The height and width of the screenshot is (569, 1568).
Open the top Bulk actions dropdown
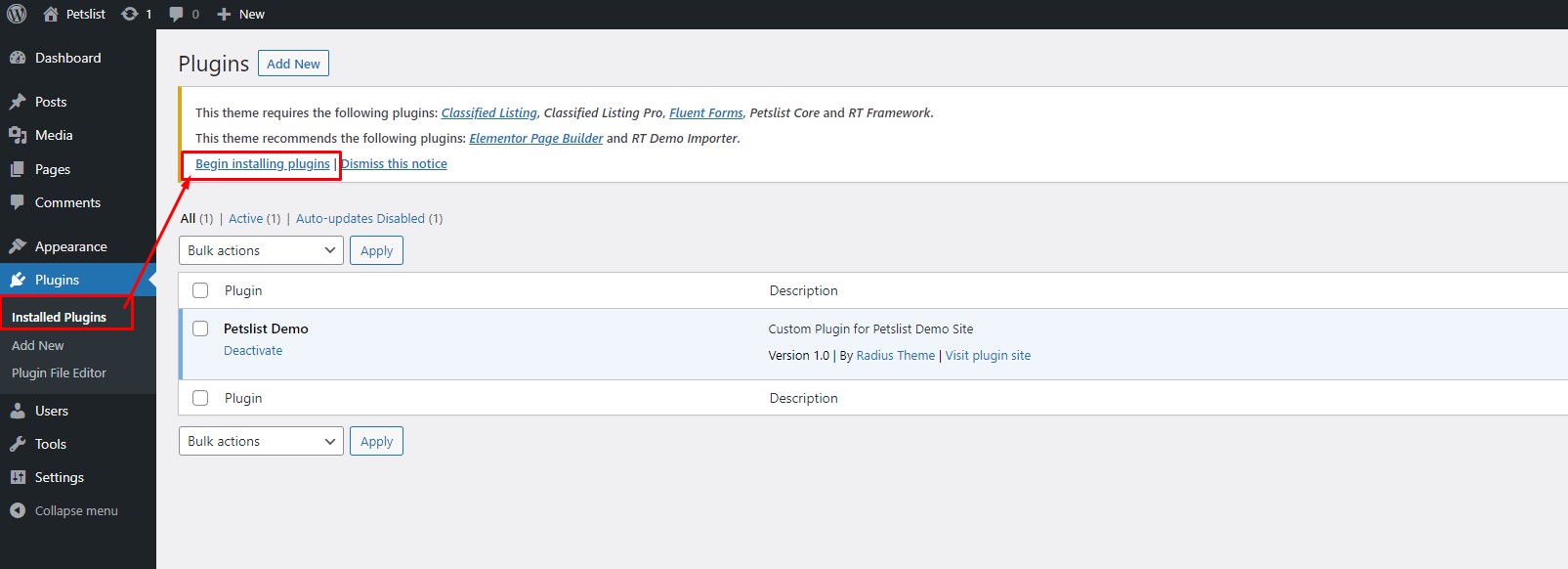pyautogui.click(x=261, y=250)
